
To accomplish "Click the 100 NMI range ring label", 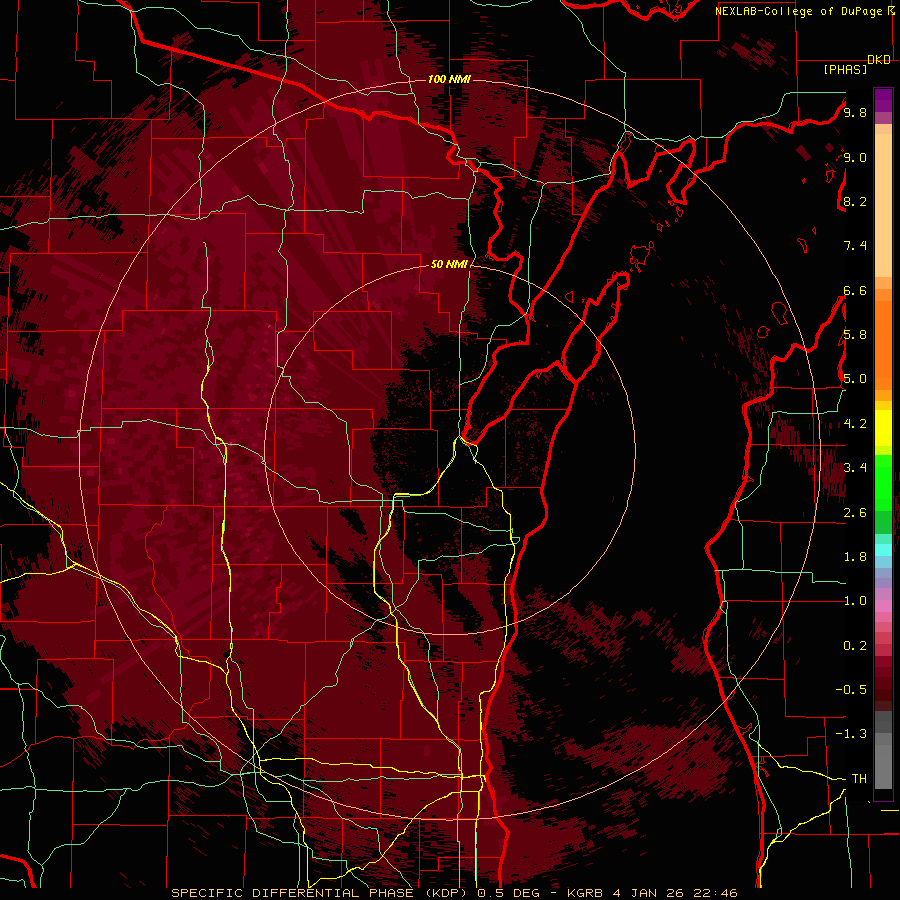I will (x=449, y=79).
